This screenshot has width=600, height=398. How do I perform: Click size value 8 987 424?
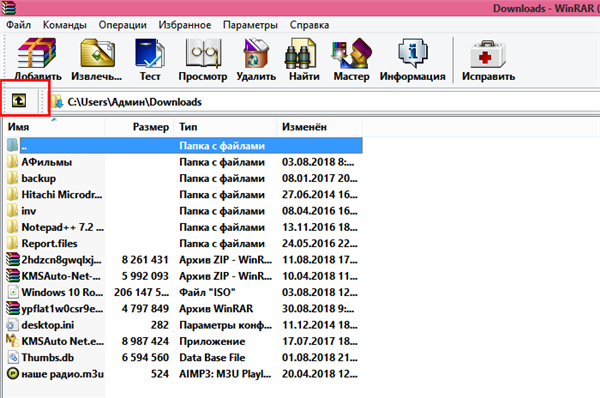145,341
